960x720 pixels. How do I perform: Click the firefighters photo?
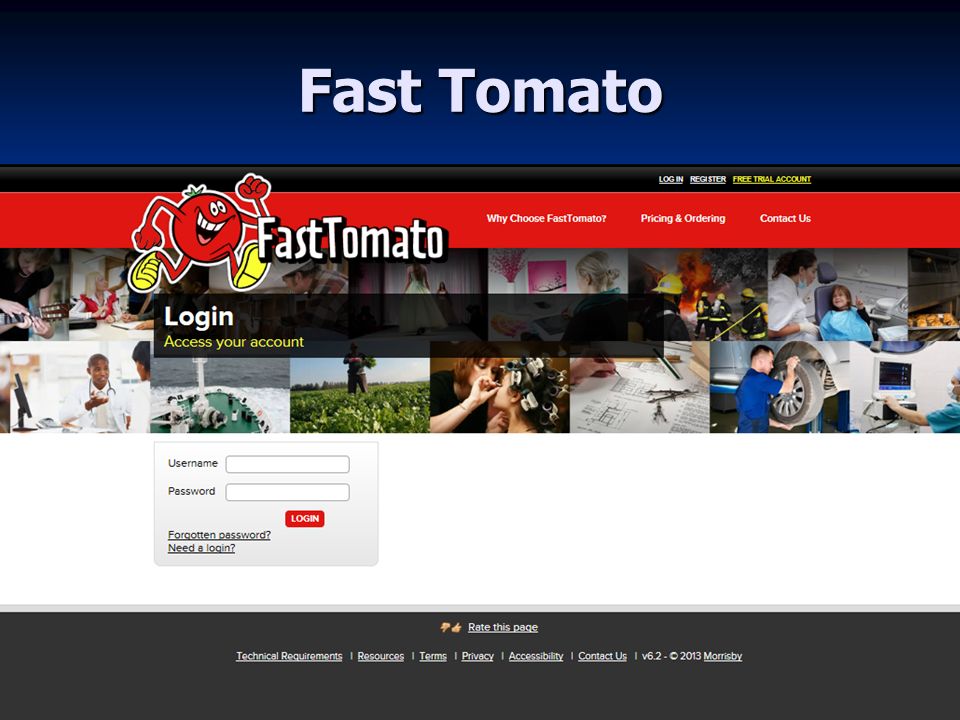[698, 294]
